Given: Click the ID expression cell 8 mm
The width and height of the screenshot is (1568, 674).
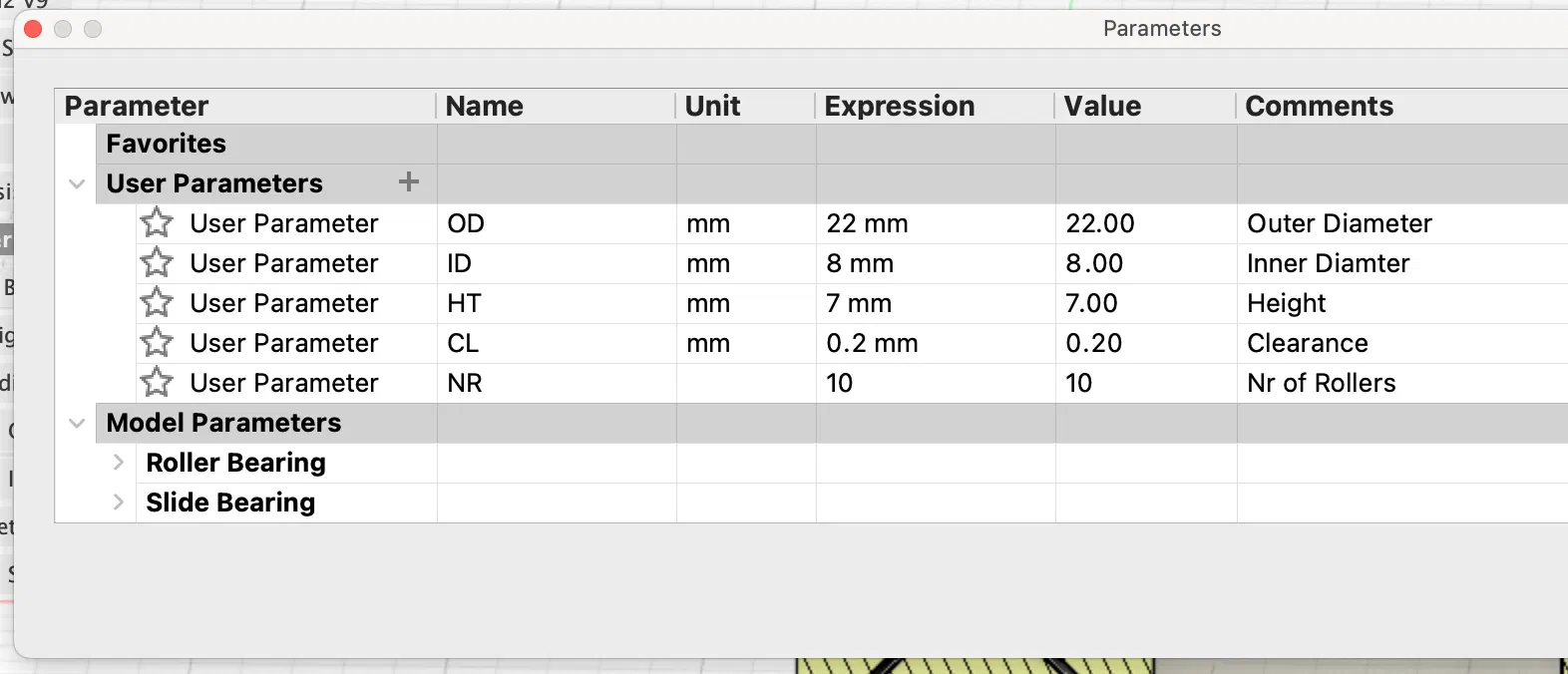Looking at the screenshot, I should pyautogui.click(x=860, y=263).
